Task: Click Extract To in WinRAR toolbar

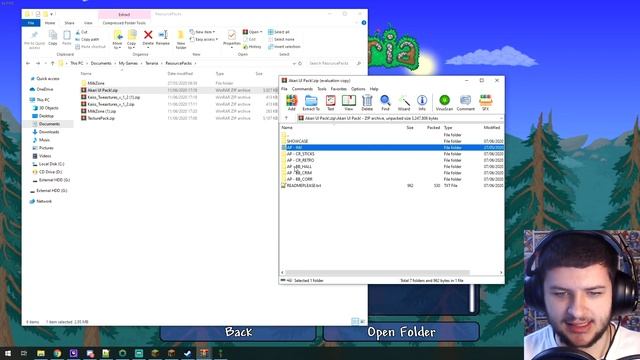Action: 311,102
